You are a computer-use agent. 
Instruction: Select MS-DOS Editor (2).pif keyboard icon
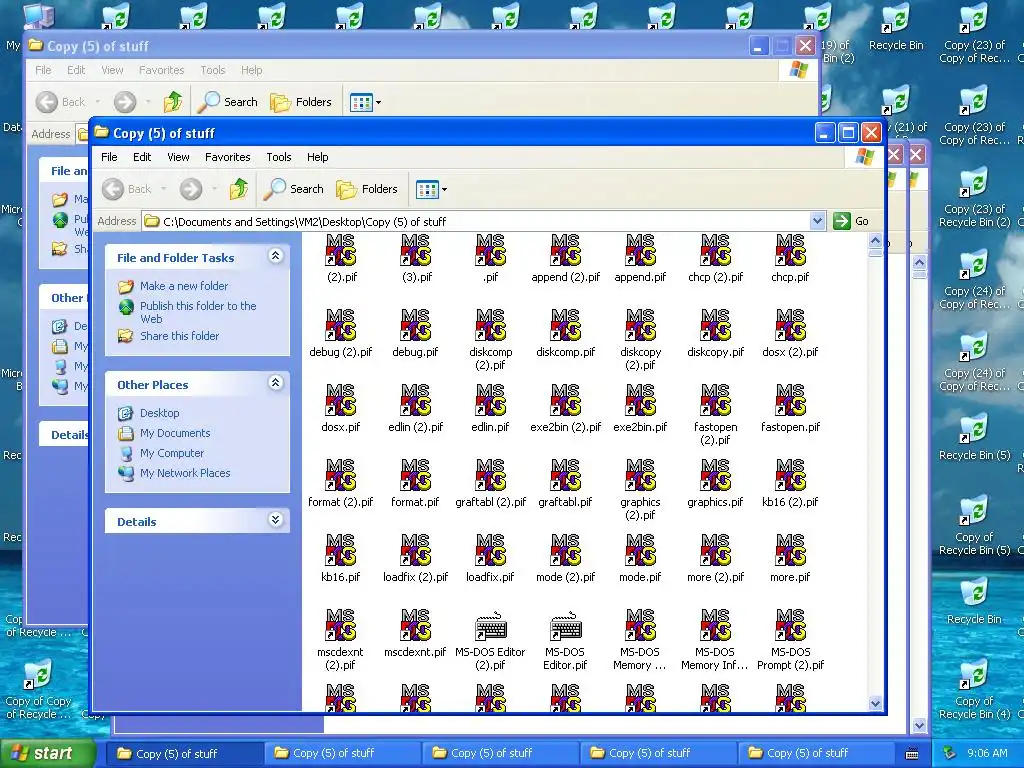490,626
